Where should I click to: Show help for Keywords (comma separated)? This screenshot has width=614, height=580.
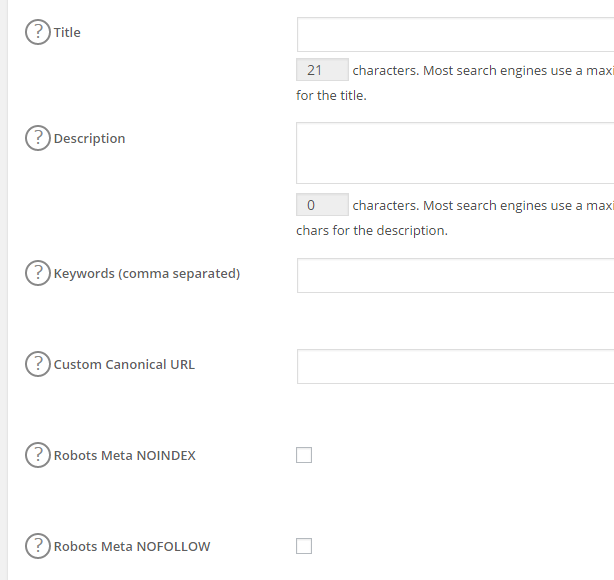(37, 273)
